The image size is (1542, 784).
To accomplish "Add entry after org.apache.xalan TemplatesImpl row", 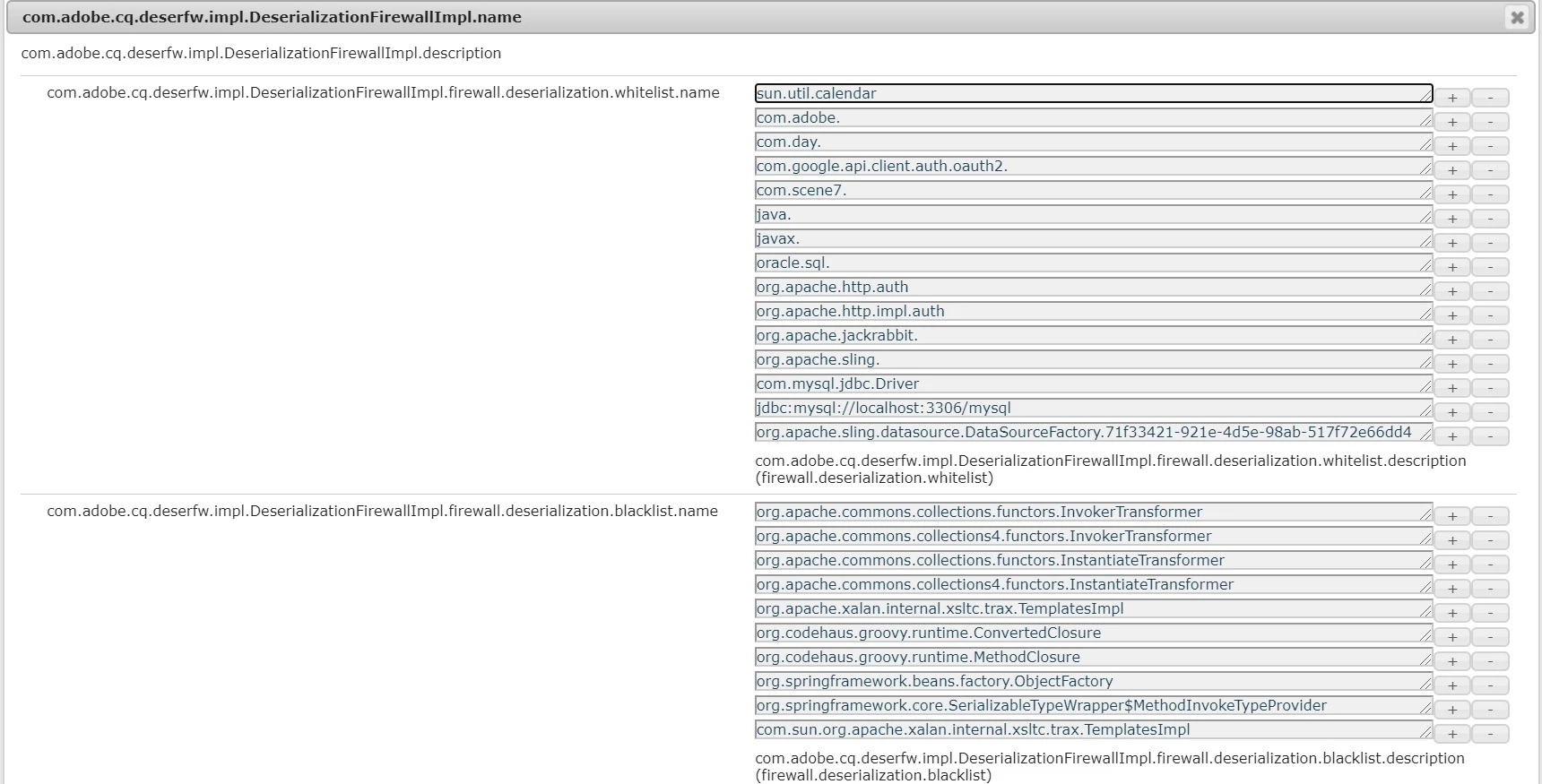I will 1452,613.
